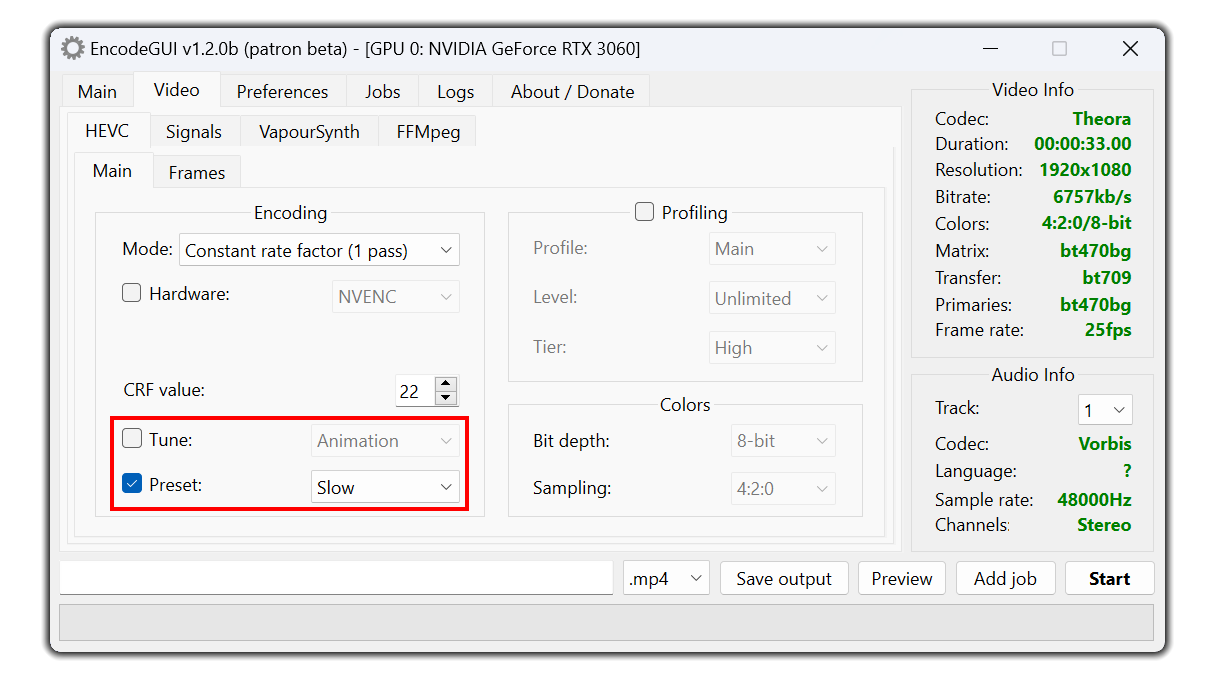Open the VapourSynth tab
The height and width of the screenshot is (680, 1215).
coord(309,132)
